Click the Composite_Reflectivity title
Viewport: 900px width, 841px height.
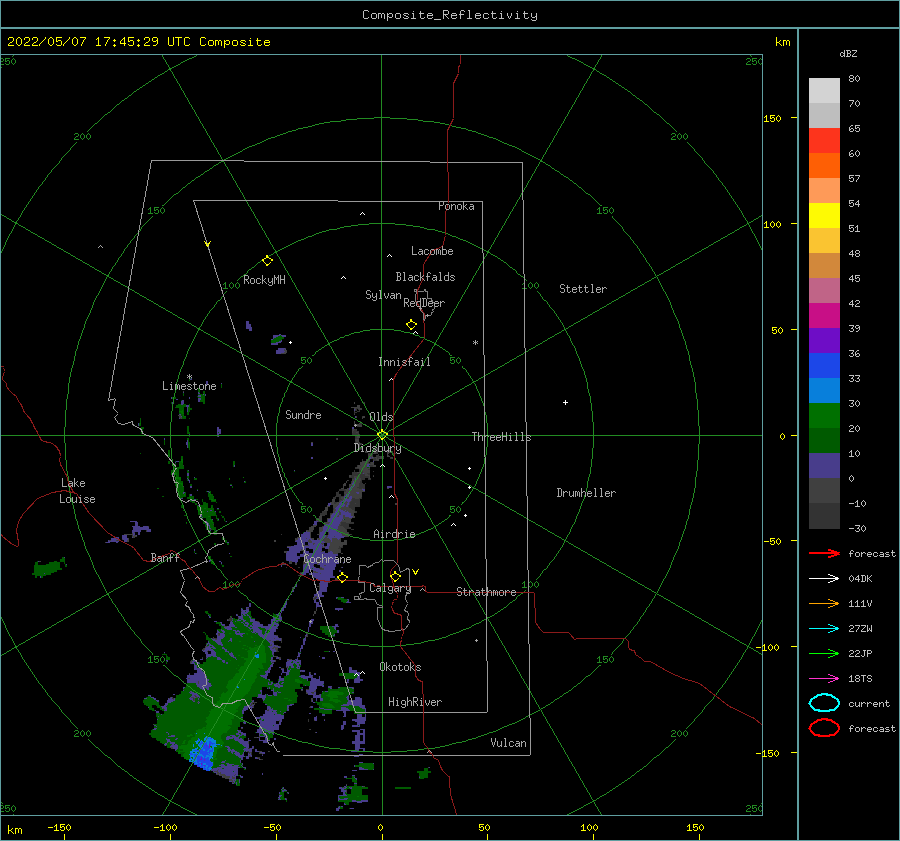tap(450, 15)
